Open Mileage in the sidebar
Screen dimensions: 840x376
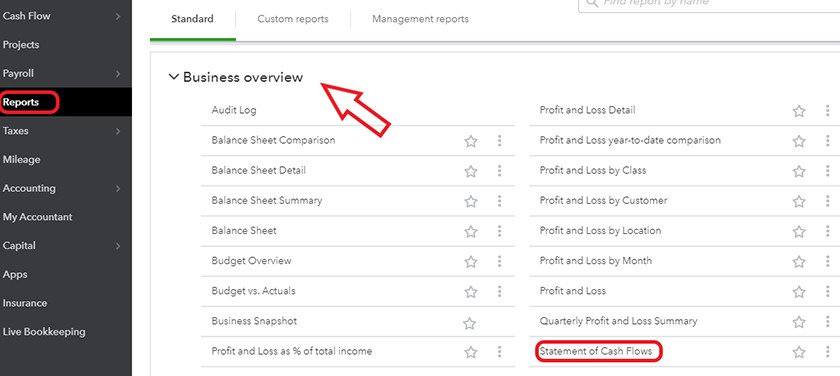pyautogui.click(x=21, y=160)
